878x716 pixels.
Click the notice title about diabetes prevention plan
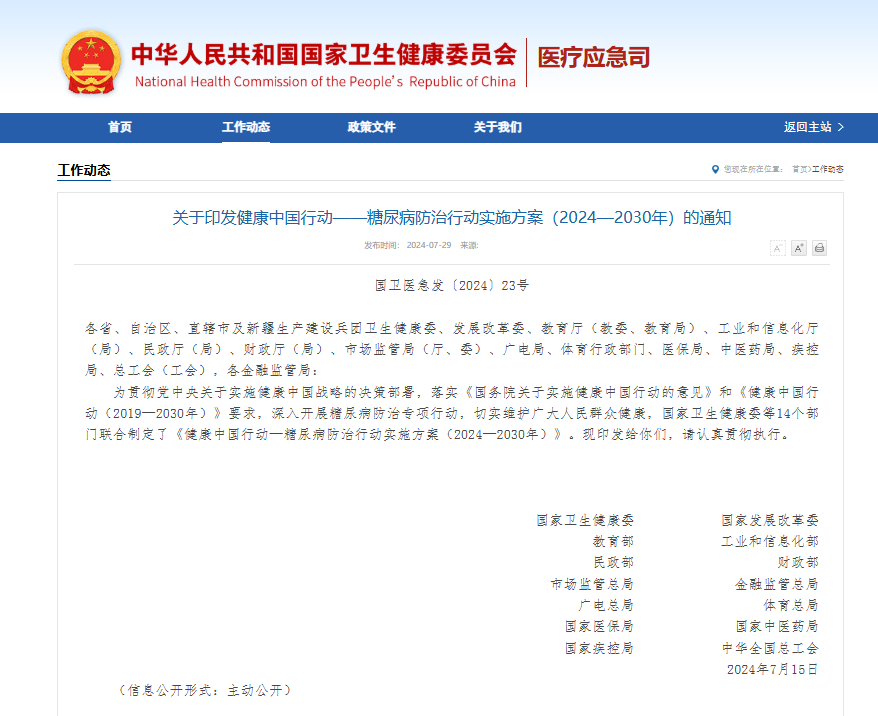click(x=452, y=217)
